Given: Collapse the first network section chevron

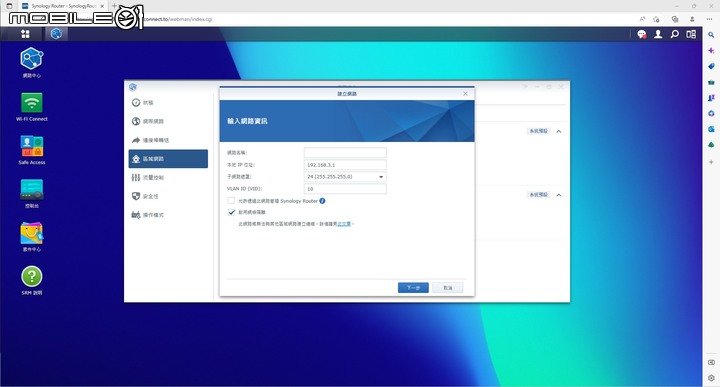Looking at the screenshot, I should [x=559, y=131].
